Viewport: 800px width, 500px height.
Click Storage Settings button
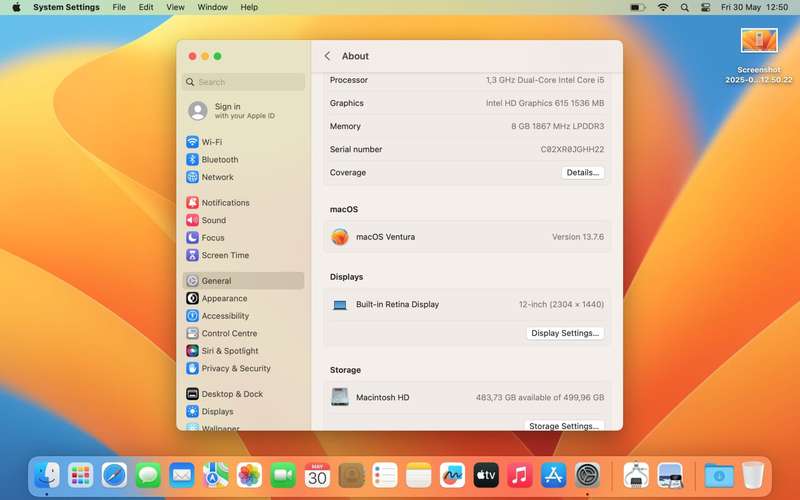(x=564, y=426)
